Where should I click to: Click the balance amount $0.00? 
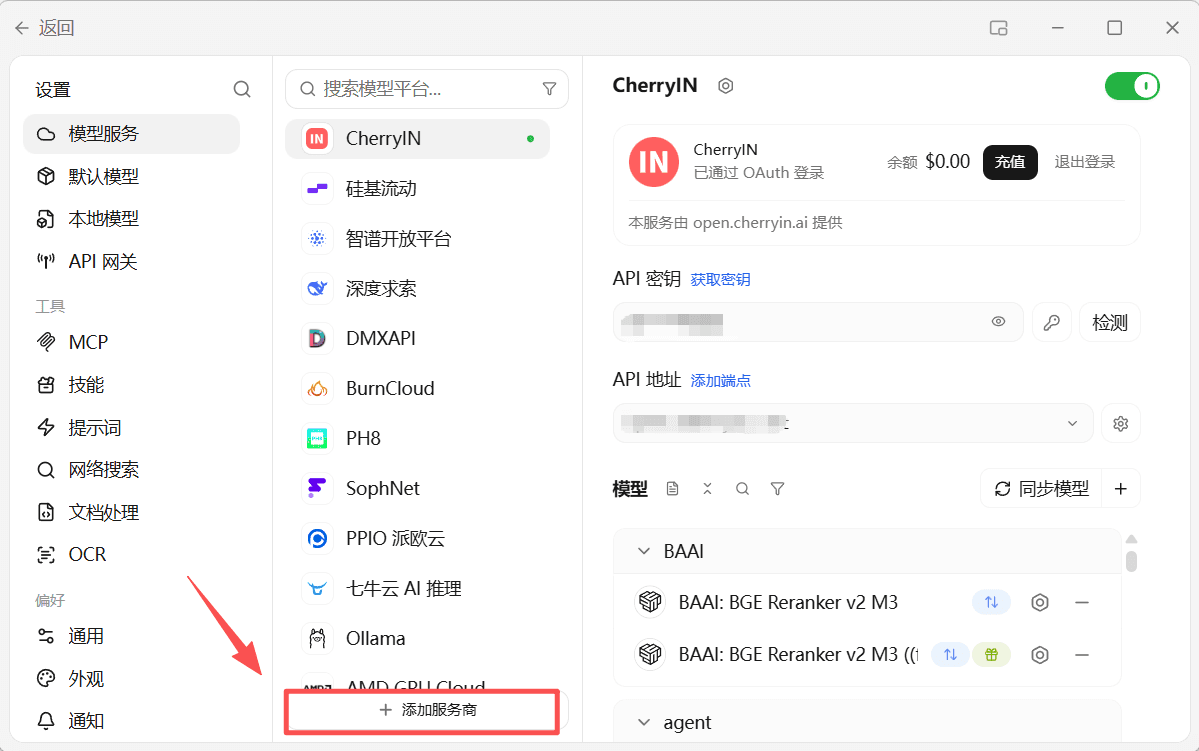pos(947,161)
